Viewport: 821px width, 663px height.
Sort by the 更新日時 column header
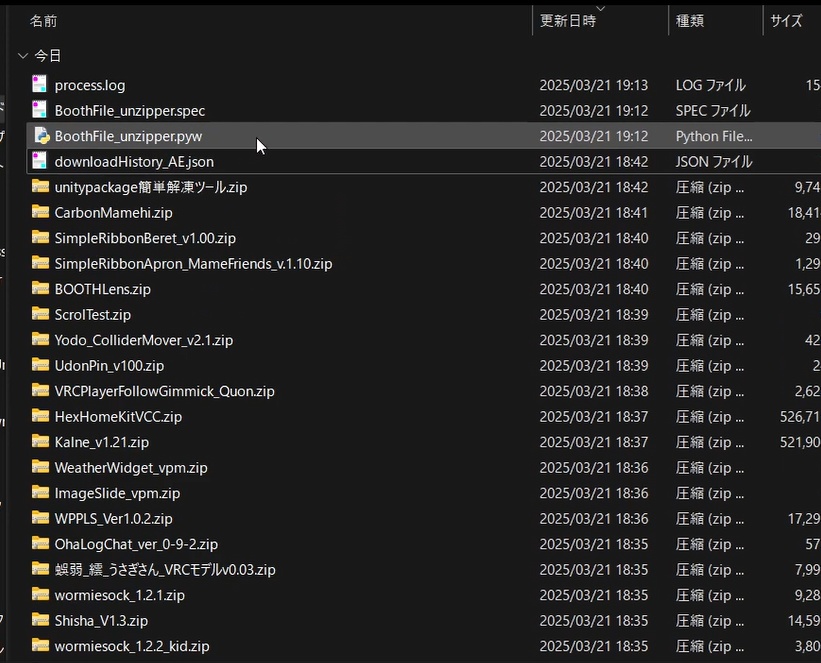point(568,21)
